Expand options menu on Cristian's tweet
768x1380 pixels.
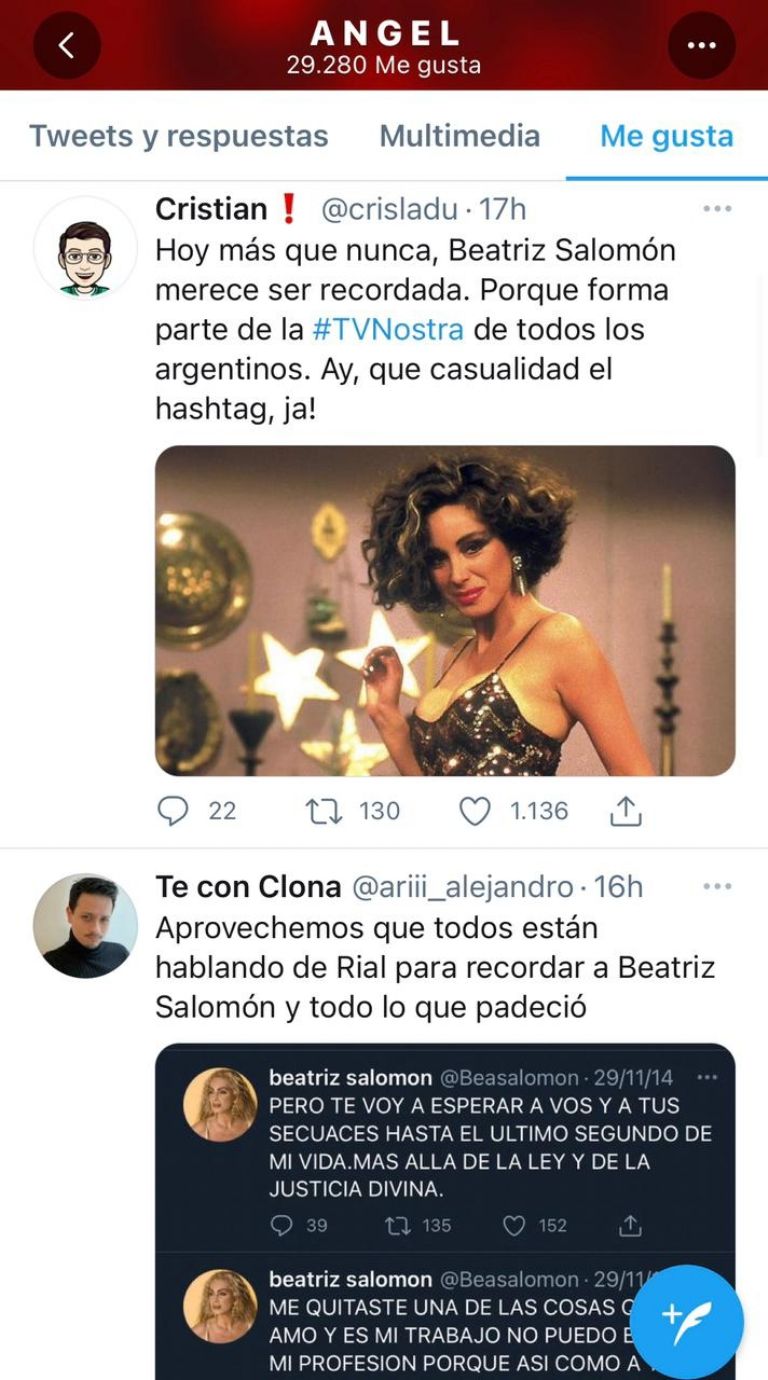click(x=717, y=209)
